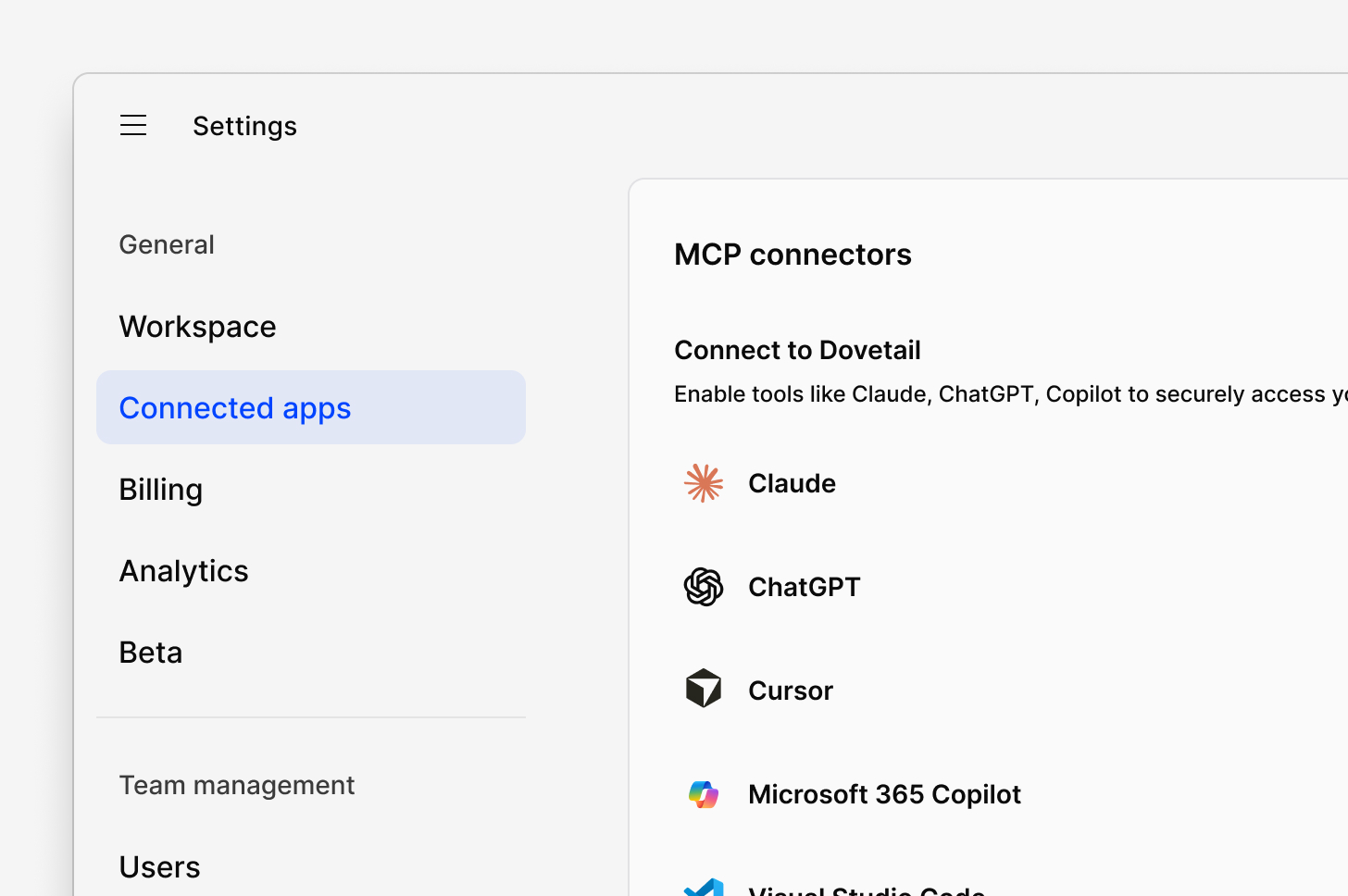Select the Cursor connector label

point(791,691)
